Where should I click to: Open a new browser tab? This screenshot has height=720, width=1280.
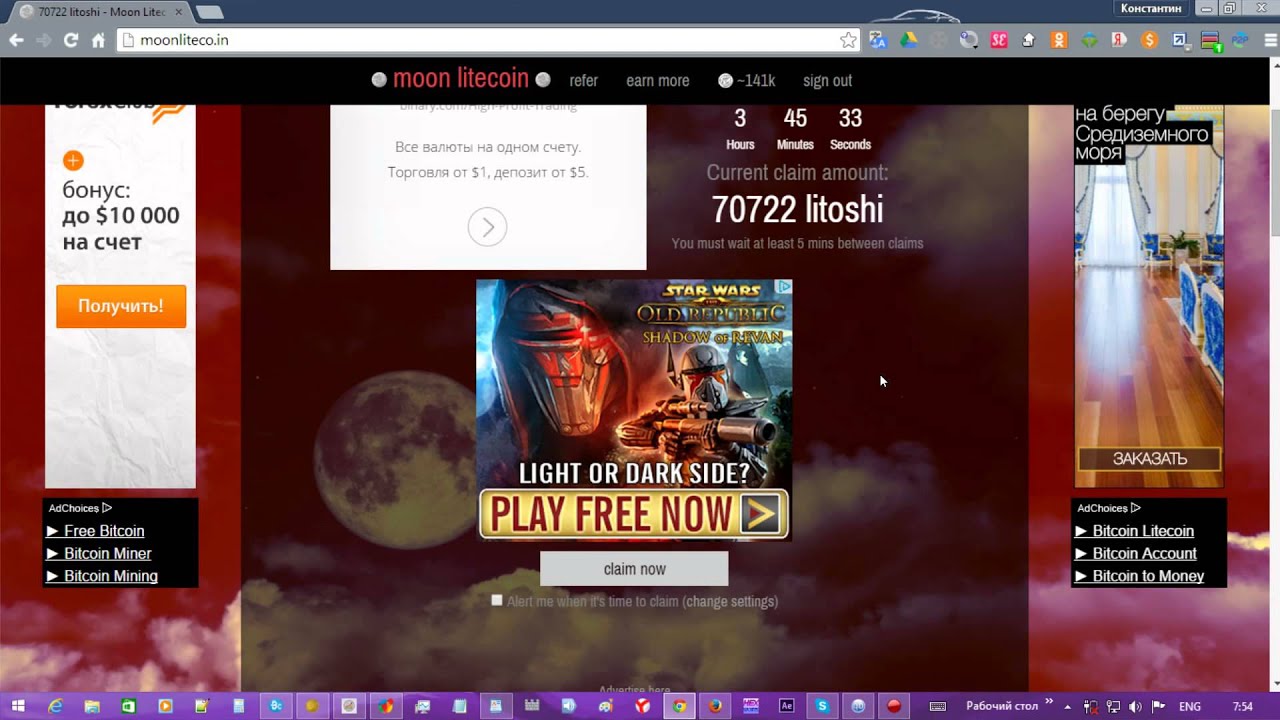click(x=209, y=12)
